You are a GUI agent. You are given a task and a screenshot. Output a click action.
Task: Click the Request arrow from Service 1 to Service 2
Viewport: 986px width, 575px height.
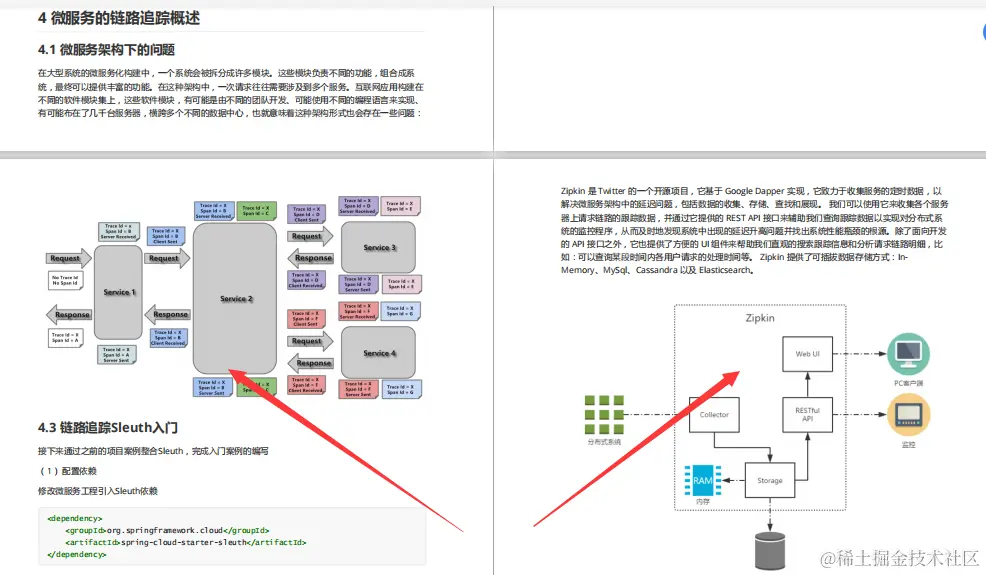point(167,258)
